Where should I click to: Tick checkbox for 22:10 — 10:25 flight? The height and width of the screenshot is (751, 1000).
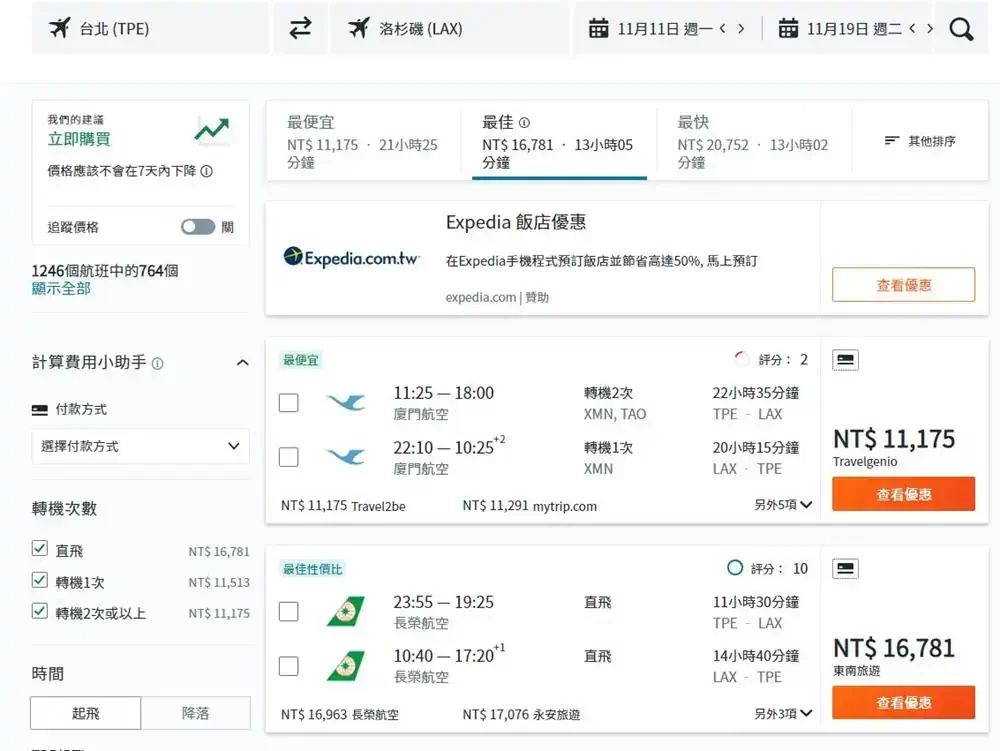pyautogui.click(x=289, y=457)
